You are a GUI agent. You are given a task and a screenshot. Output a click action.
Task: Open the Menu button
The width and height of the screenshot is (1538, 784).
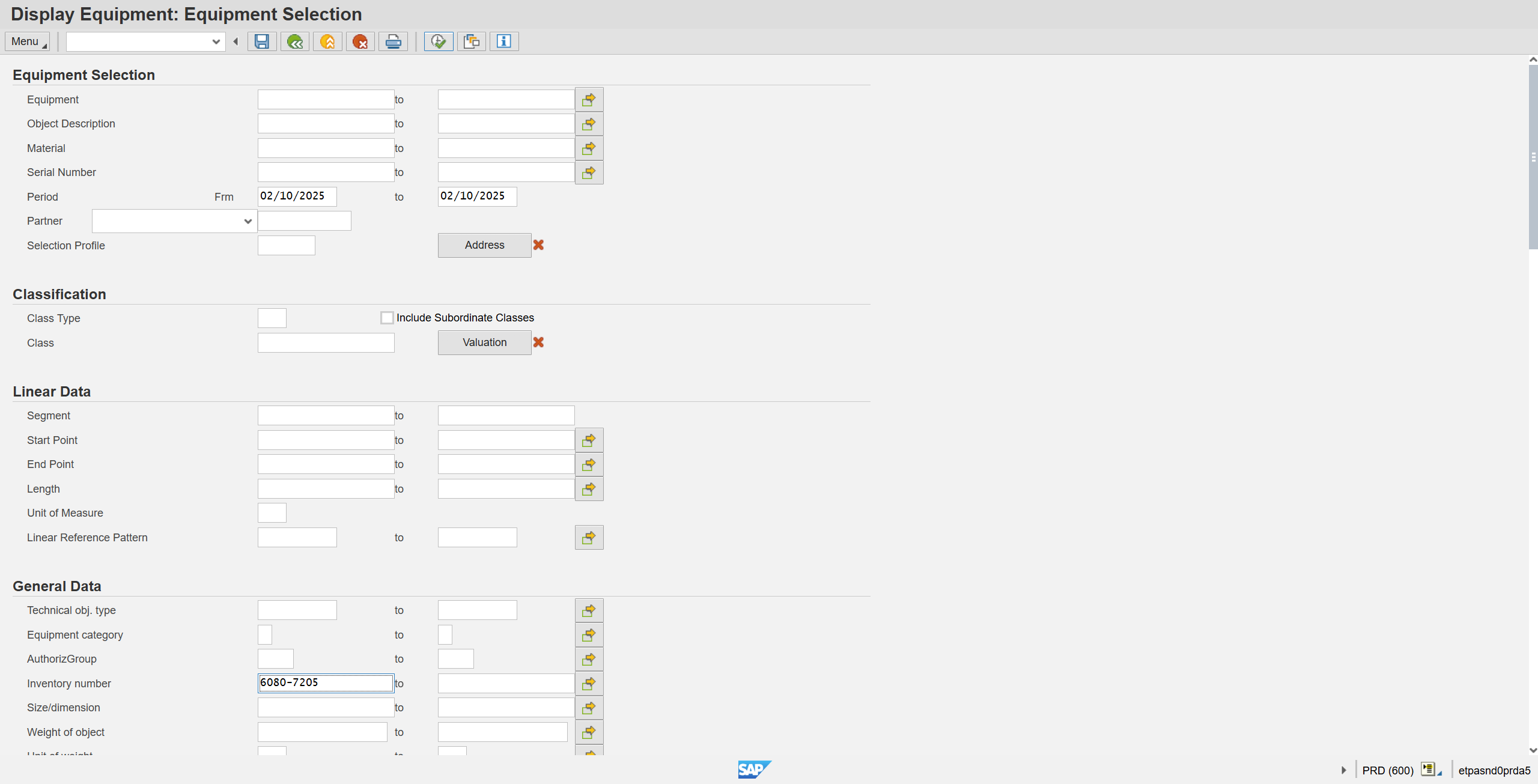click(x=28, y=41)
